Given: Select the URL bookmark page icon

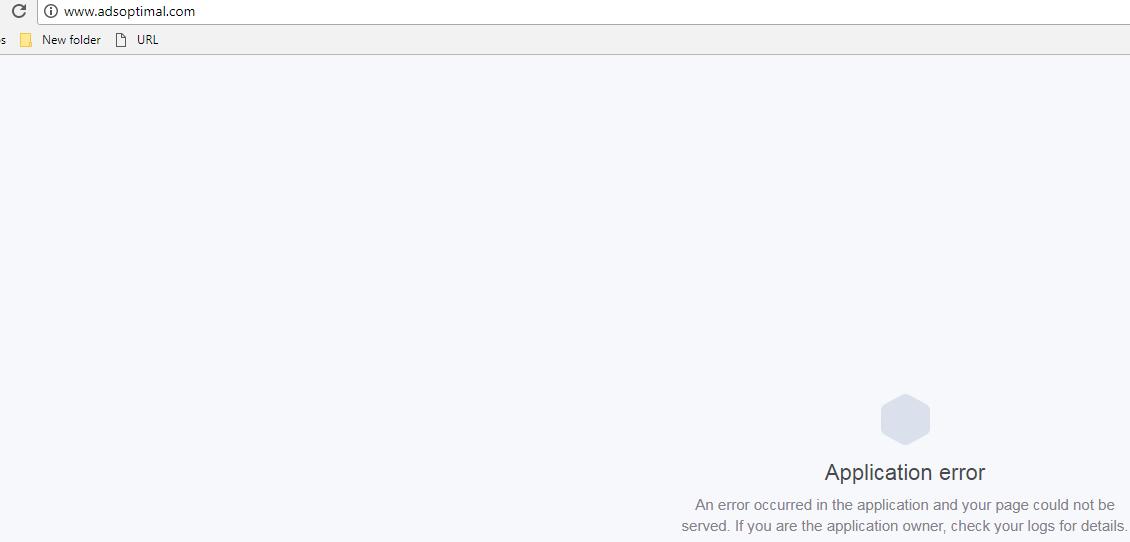Looking at the screenshot, I should click(121, 40).
